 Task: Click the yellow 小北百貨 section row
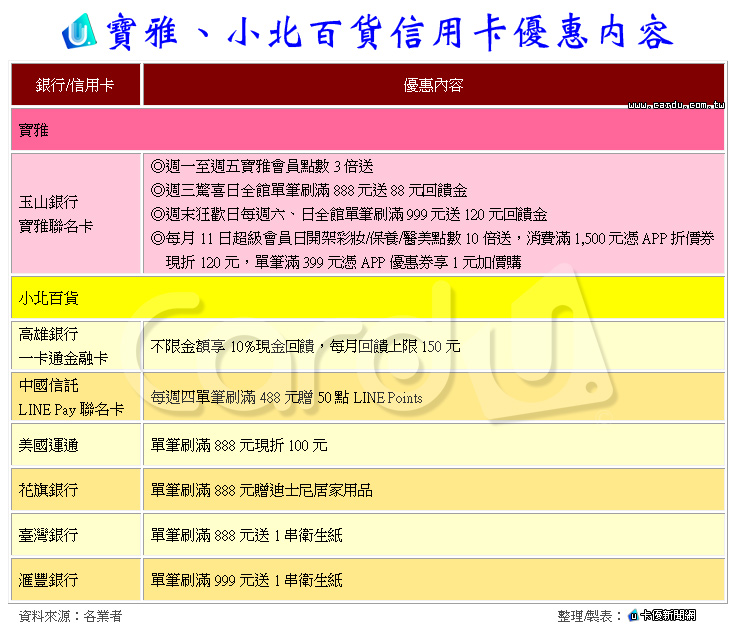368,298
